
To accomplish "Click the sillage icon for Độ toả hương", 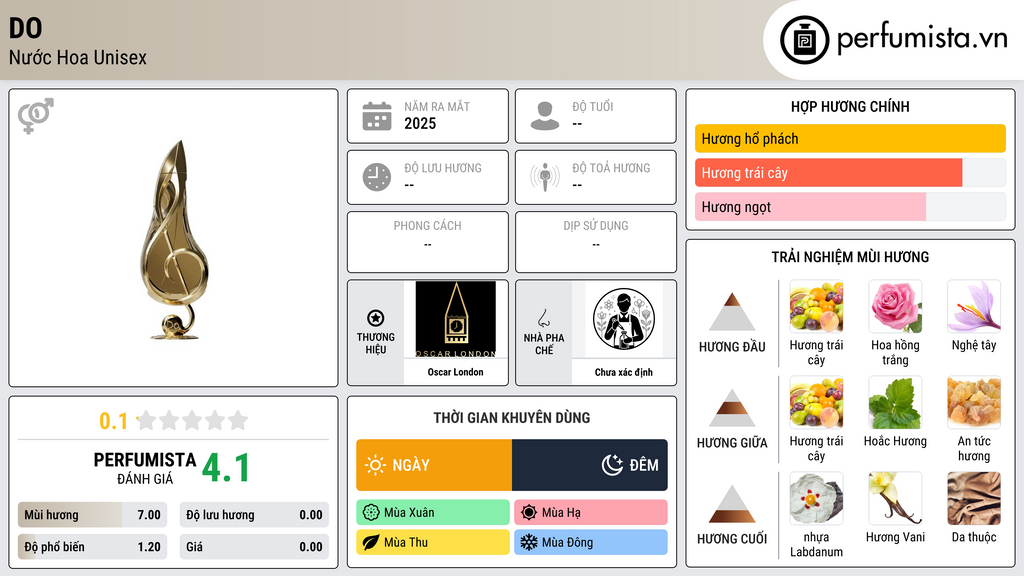I will (x=545, y=177).
